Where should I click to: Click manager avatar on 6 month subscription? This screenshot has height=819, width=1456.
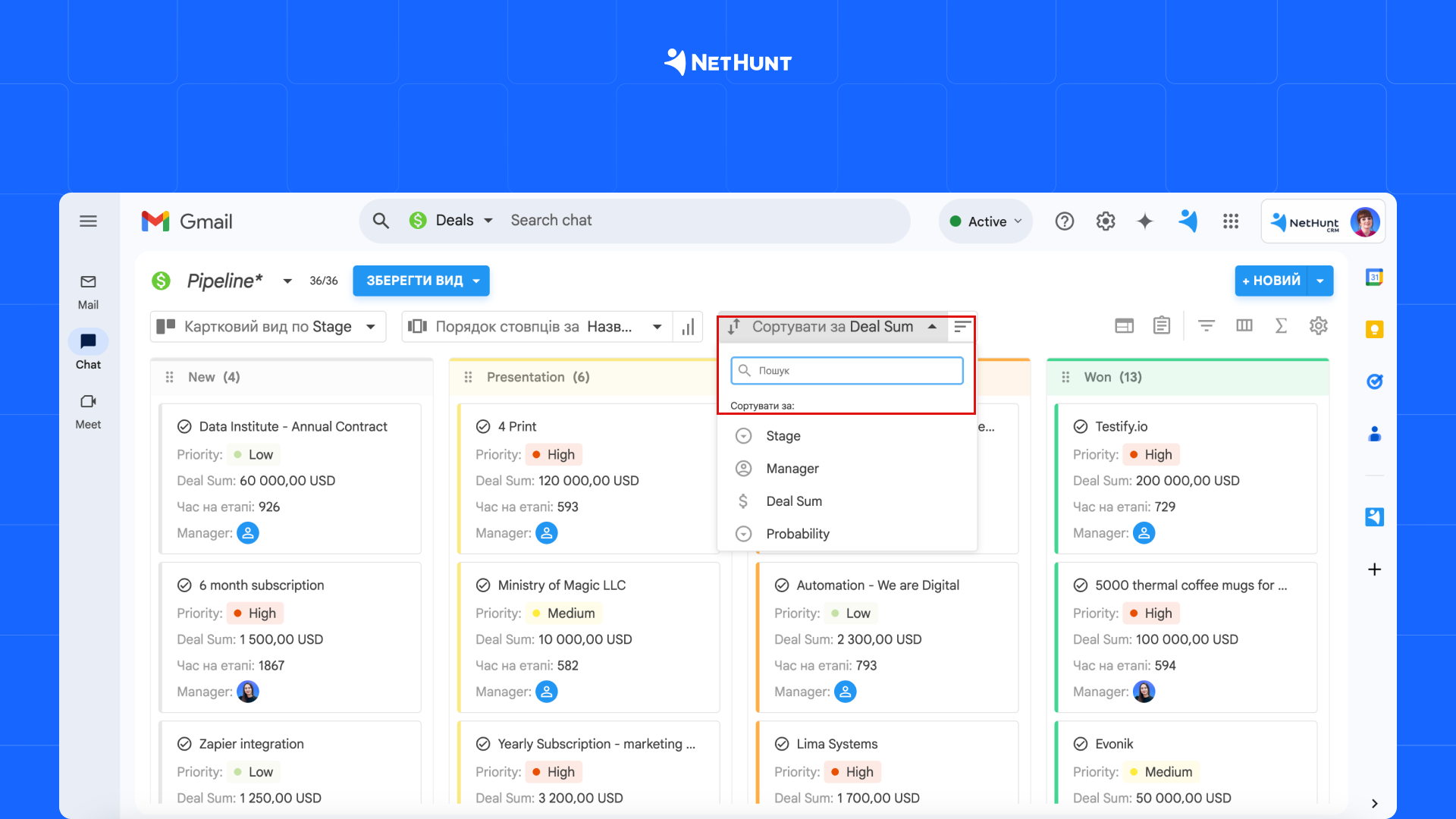tap(248, 692)
